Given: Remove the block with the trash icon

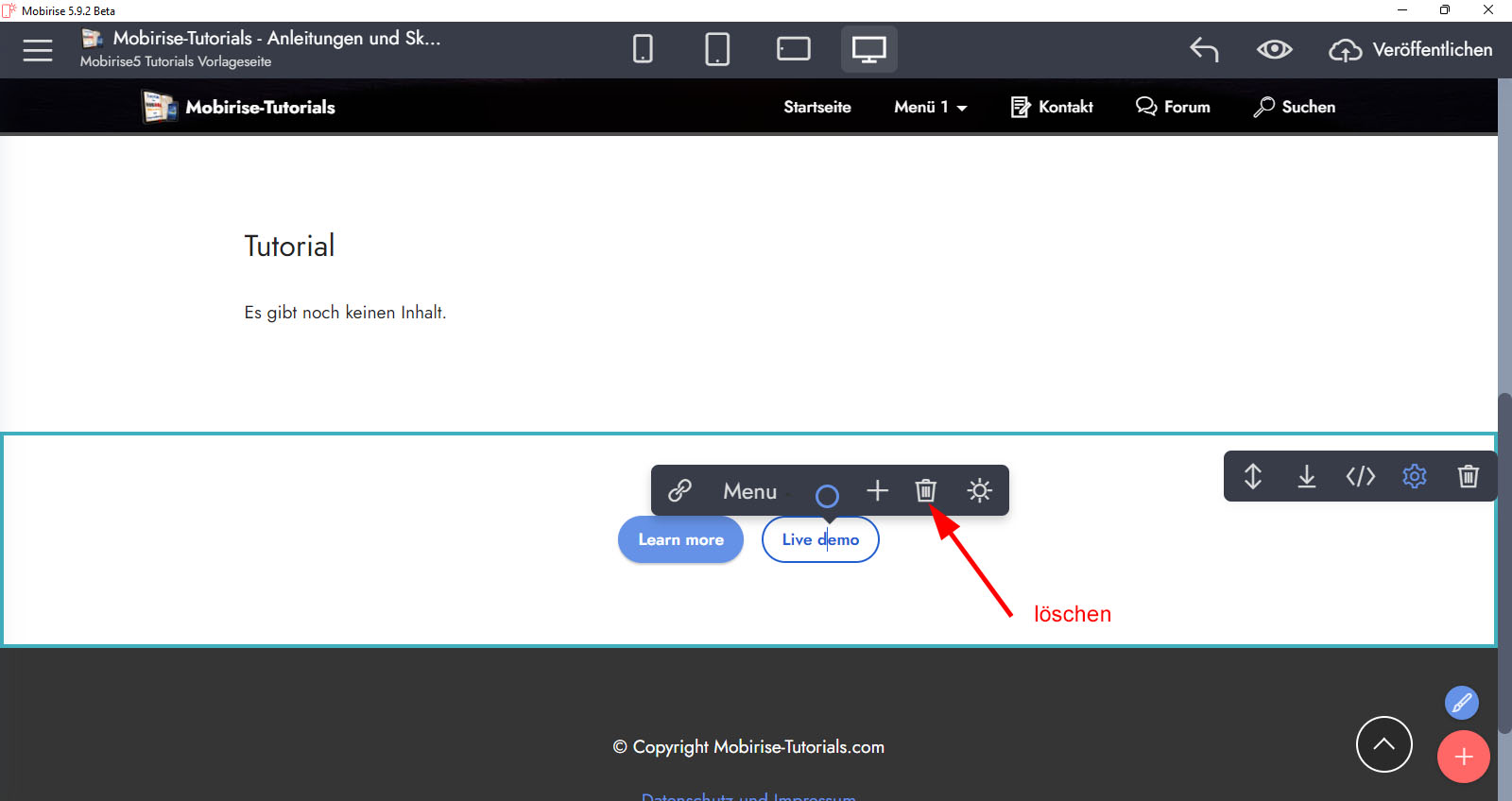Looking at the screenshot, I should (1469, 476).
